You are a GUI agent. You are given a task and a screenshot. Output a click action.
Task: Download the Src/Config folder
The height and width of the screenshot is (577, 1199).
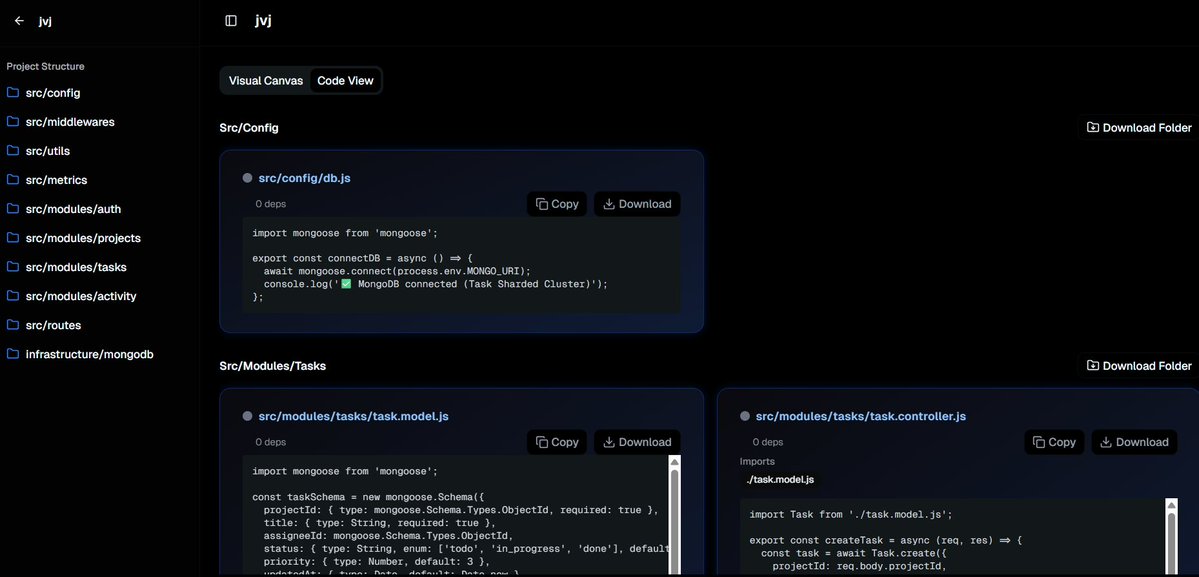point(1139,128)
